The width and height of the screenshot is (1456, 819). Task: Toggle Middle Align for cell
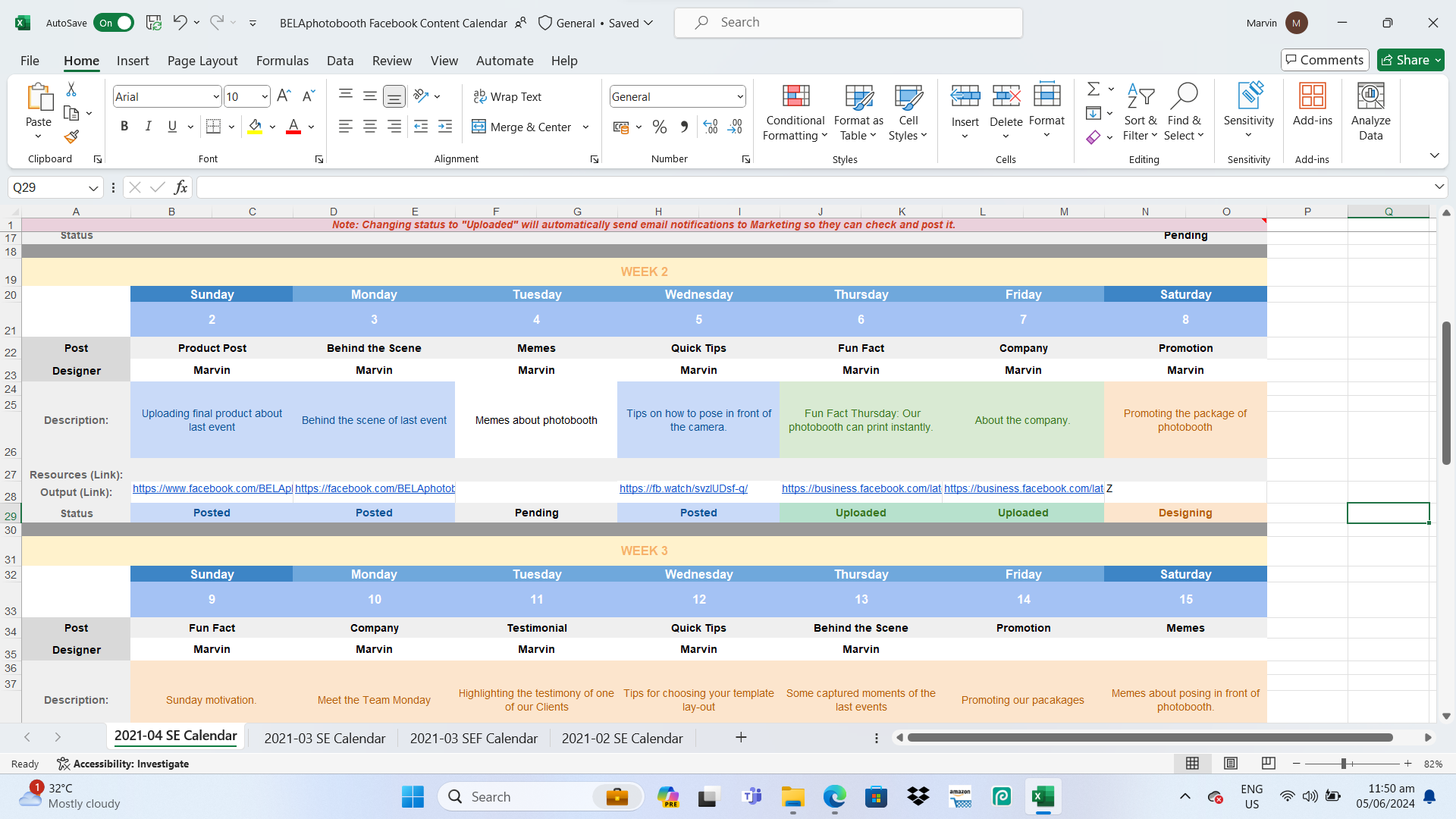point(369,96)
